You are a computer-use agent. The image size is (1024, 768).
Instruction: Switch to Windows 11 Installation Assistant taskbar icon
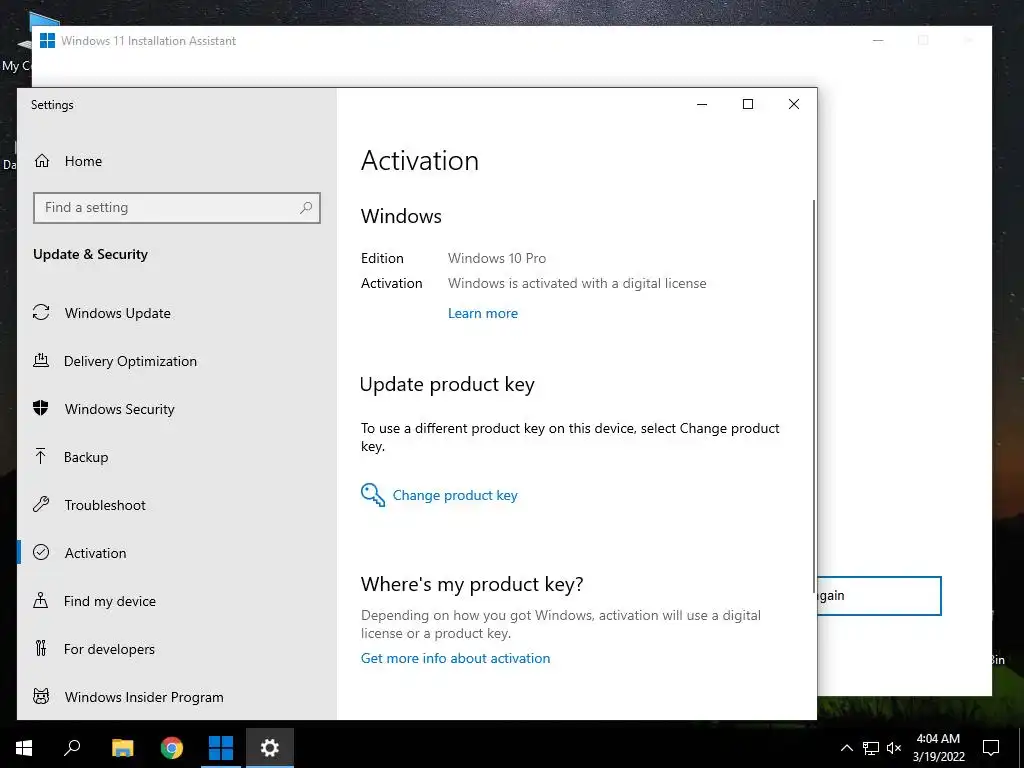point(221,748)
